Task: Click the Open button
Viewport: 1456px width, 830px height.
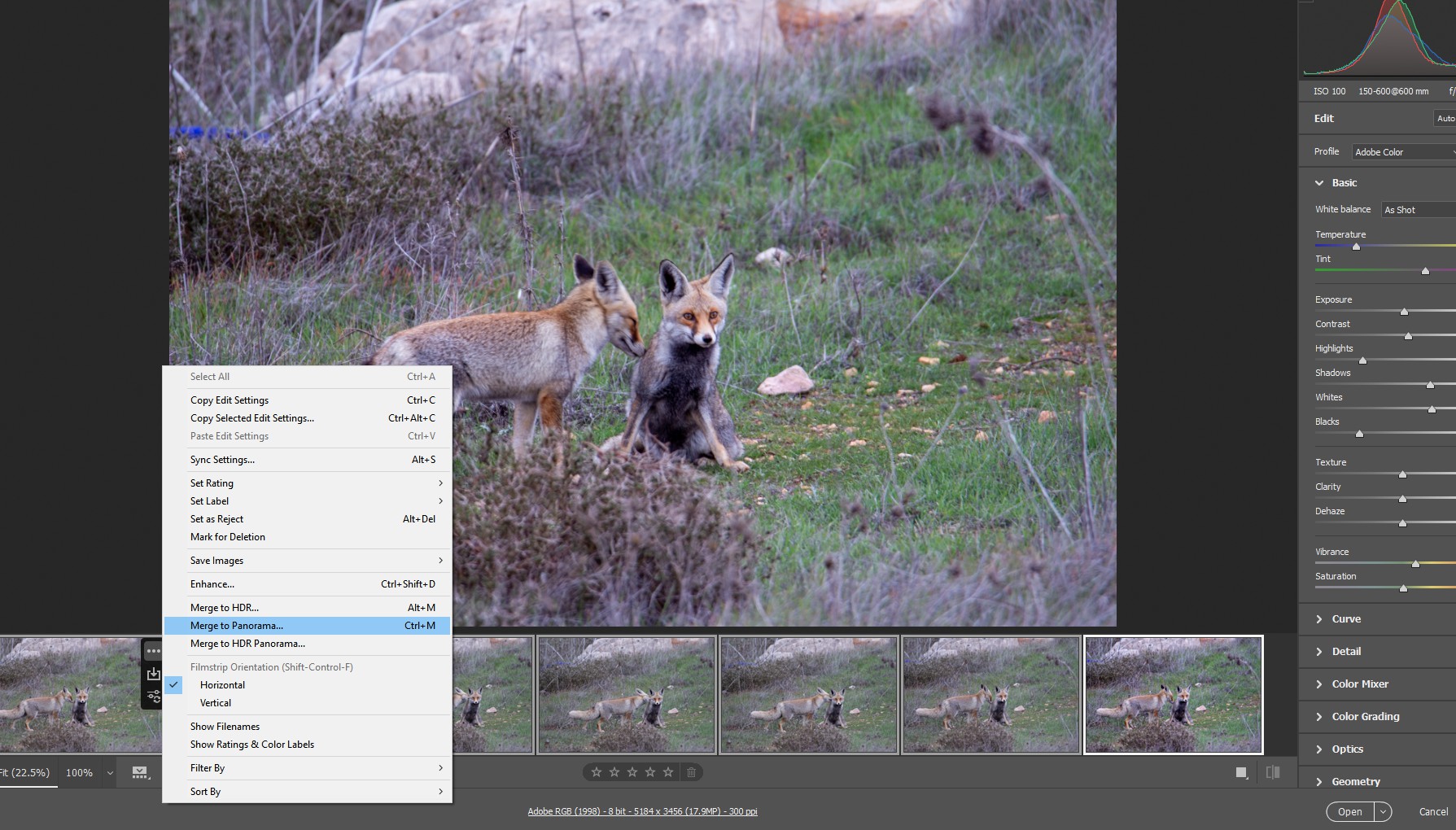Action: (1350, 812)
